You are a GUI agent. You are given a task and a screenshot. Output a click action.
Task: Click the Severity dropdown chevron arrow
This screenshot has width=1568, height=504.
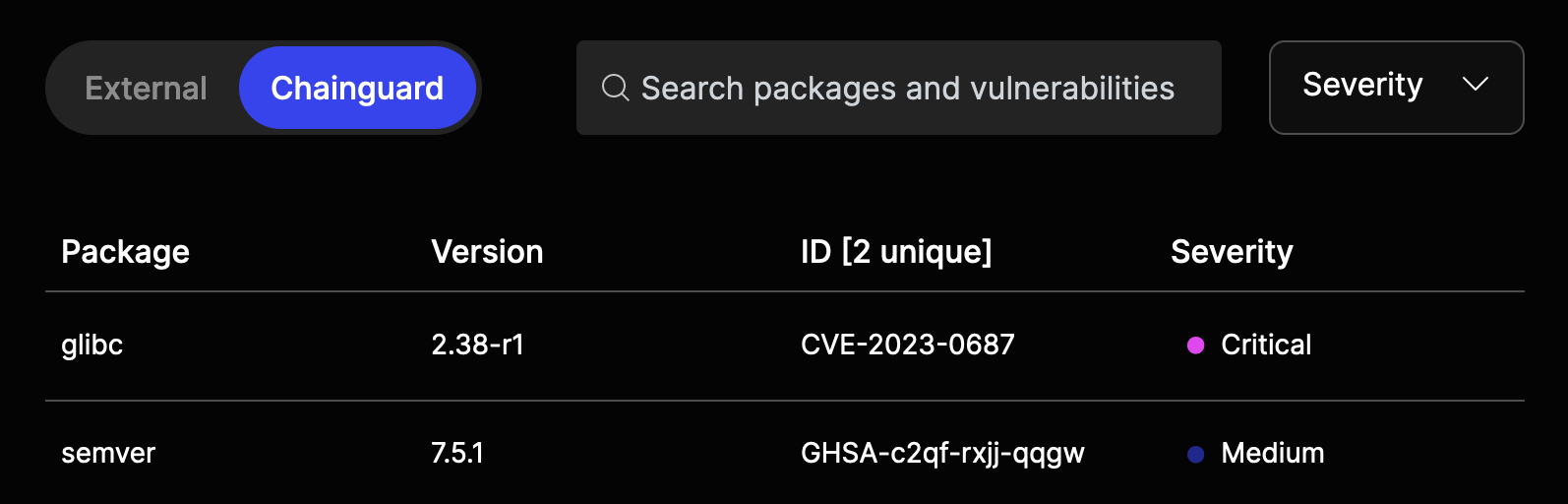point(1475,85)
